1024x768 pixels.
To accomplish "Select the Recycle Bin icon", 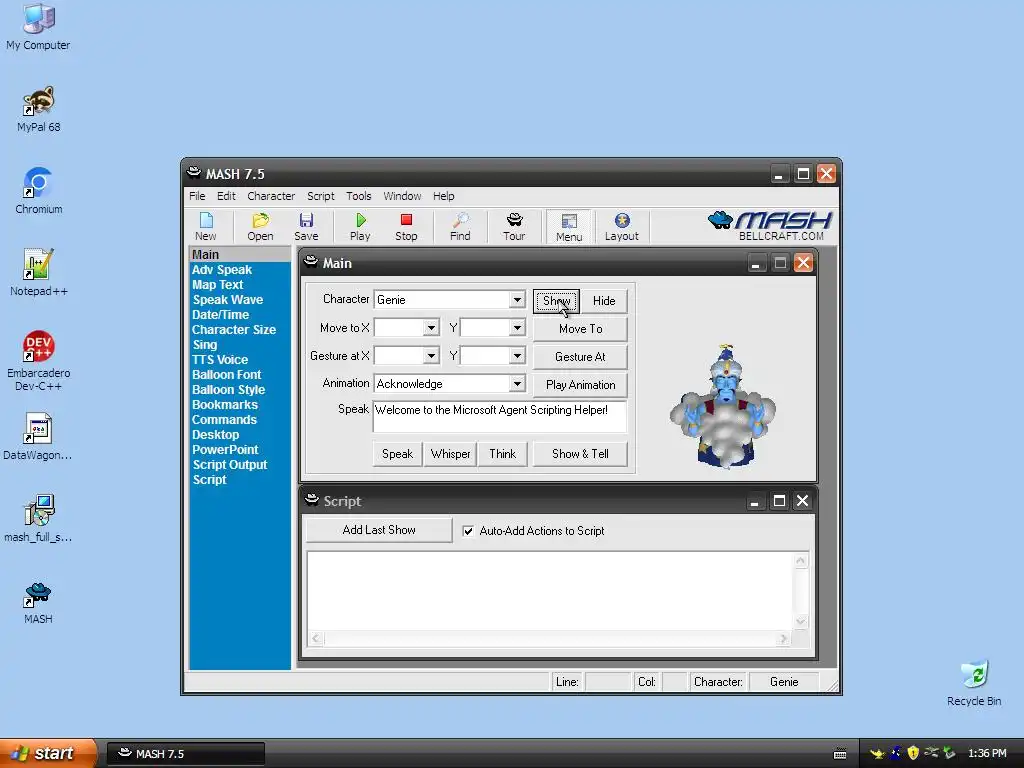I will 974,683.
